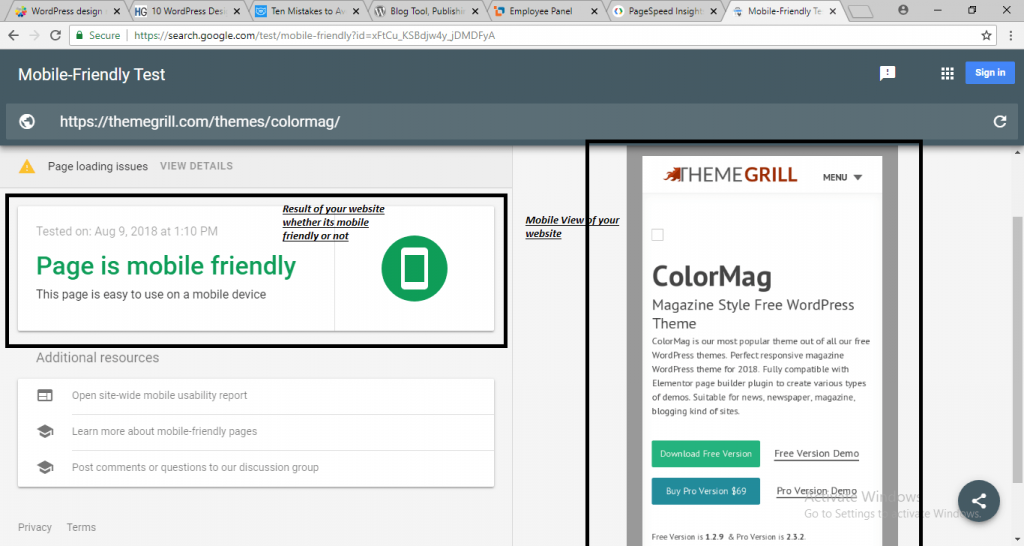Viewport: 1024px width, 546px height.
Task: Bookmark this page with the star icon
Action: pyautogui.click(x=986, y=35)
